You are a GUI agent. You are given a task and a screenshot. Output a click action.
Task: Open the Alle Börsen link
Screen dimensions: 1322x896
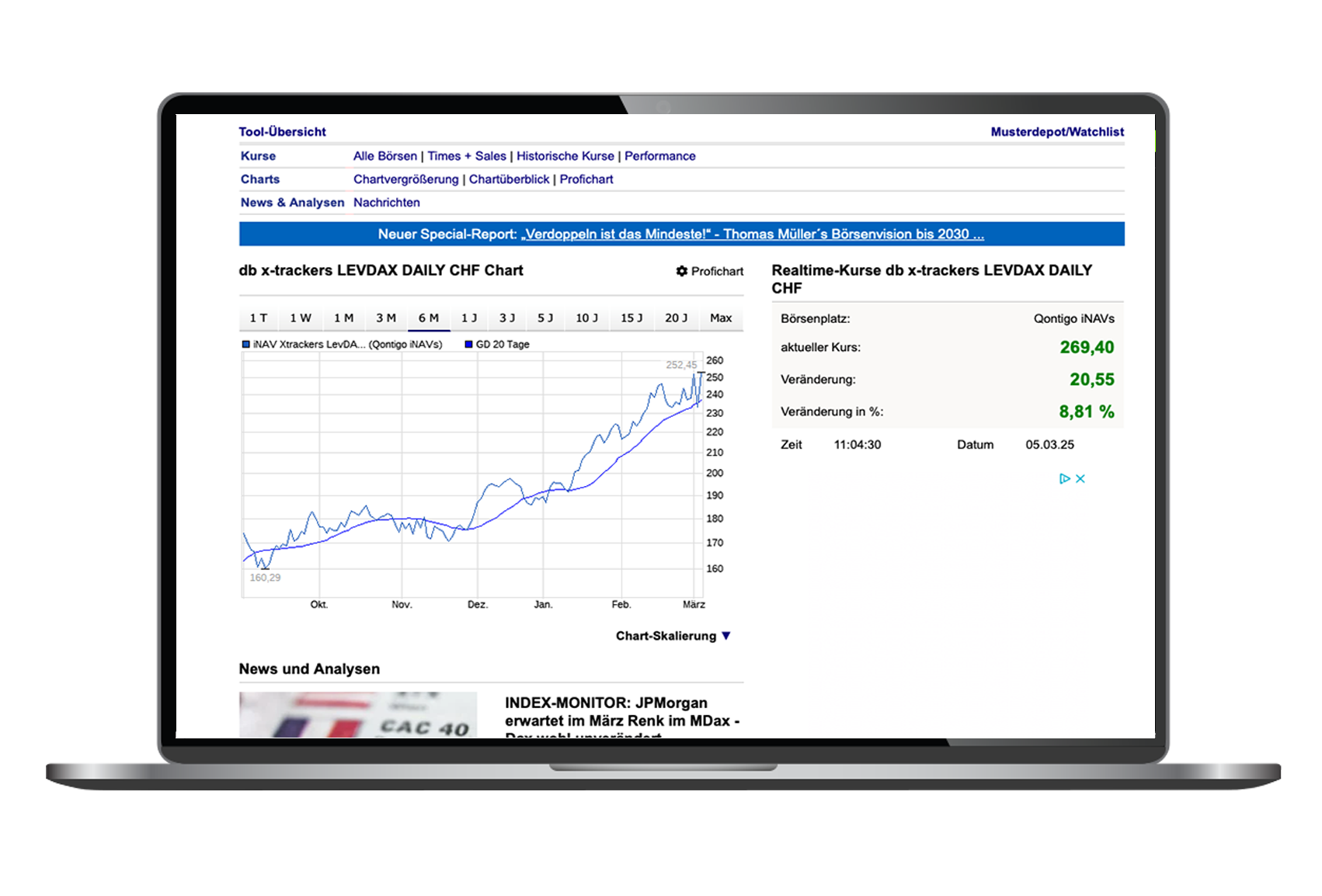coord(385,156)
